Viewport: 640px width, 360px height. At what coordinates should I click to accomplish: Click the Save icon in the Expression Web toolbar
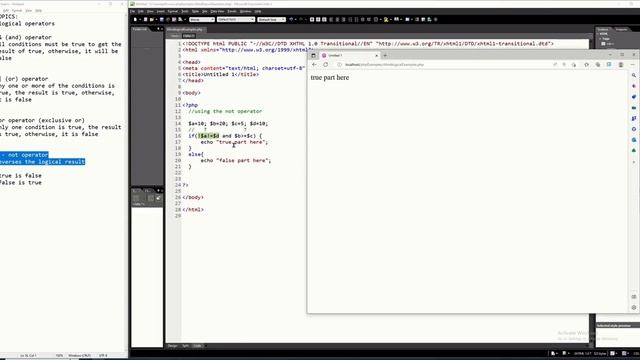pyautogui.click(x=162, y=19)
